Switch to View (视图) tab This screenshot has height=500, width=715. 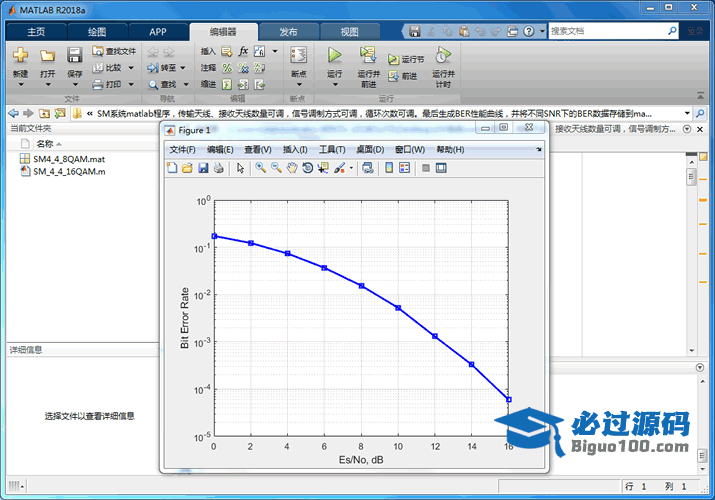coord(349,32)
